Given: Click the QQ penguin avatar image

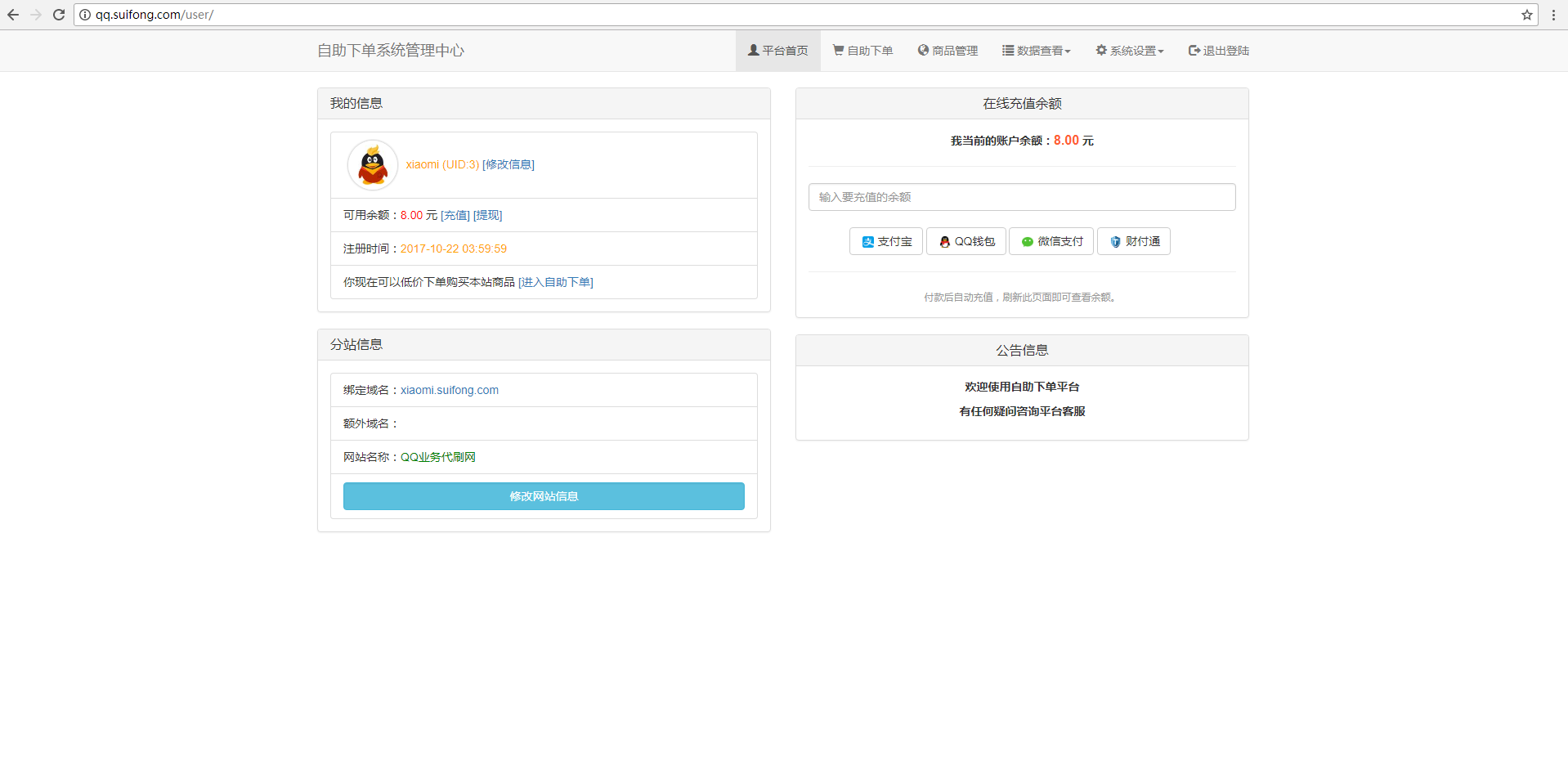Looking at the screenshot, I should [x=373, y=164].
